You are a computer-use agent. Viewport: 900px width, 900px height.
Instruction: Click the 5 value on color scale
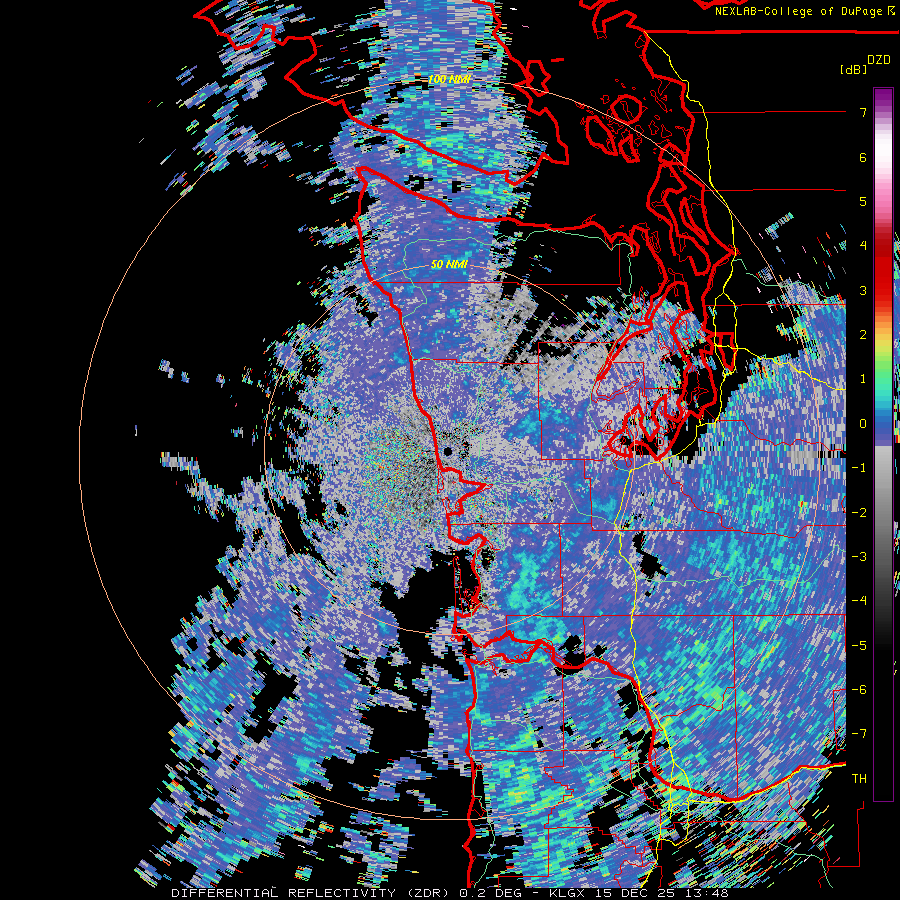coord(863,201)
